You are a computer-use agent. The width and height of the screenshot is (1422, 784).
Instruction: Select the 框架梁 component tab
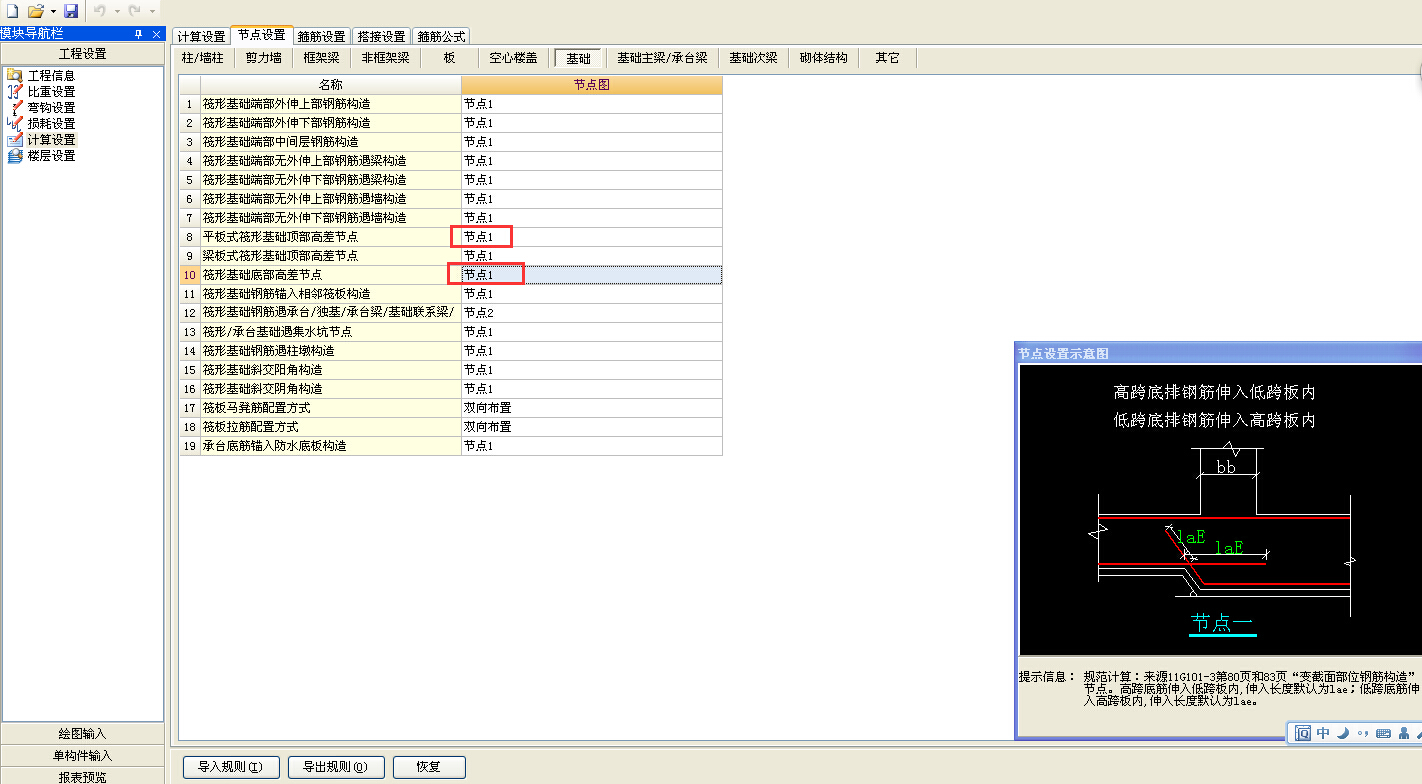(322, 58)
